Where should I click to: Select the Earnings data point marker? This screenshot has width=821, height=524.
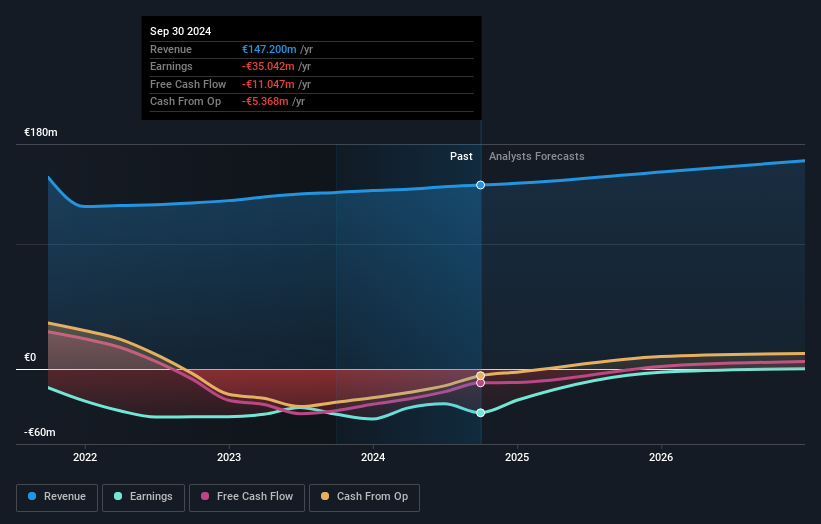point(480,412)
